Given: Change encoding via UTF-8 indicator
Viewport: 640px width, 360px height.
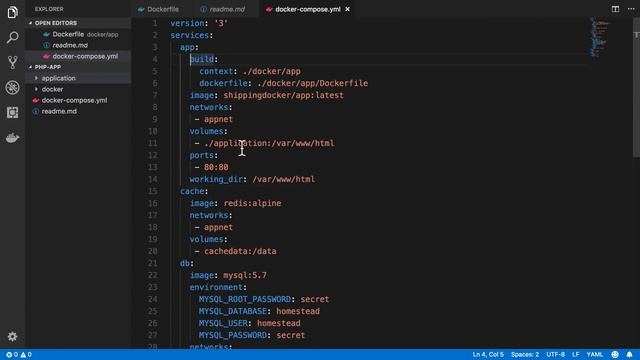Looking at the screenshot, I should (556, 354).
